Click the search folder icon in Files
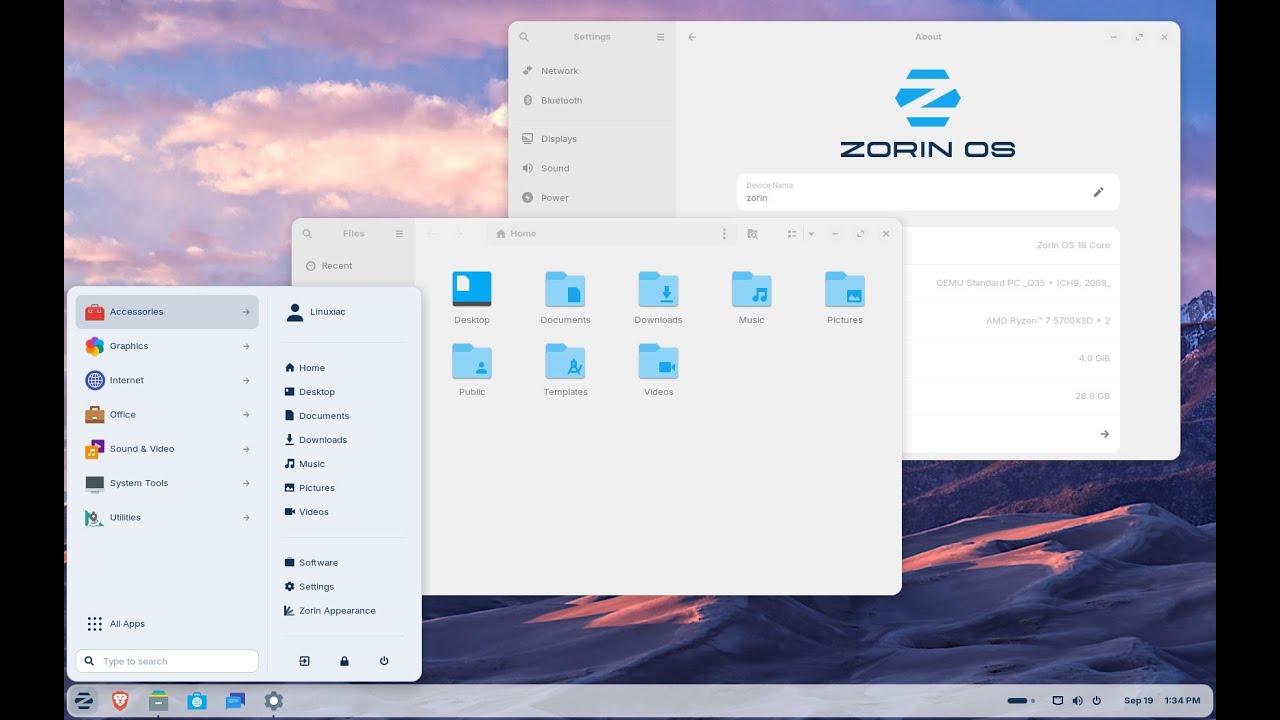The height and width of the screenshot is (720, 1280). [x=753, y=233]
